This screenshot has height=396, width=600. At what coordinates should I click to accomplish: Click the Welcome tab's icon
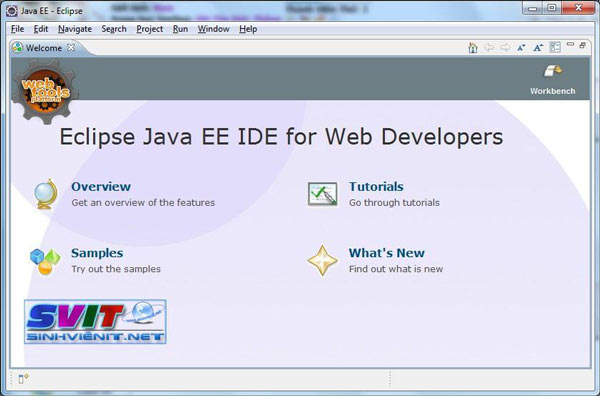pos(17,48)
